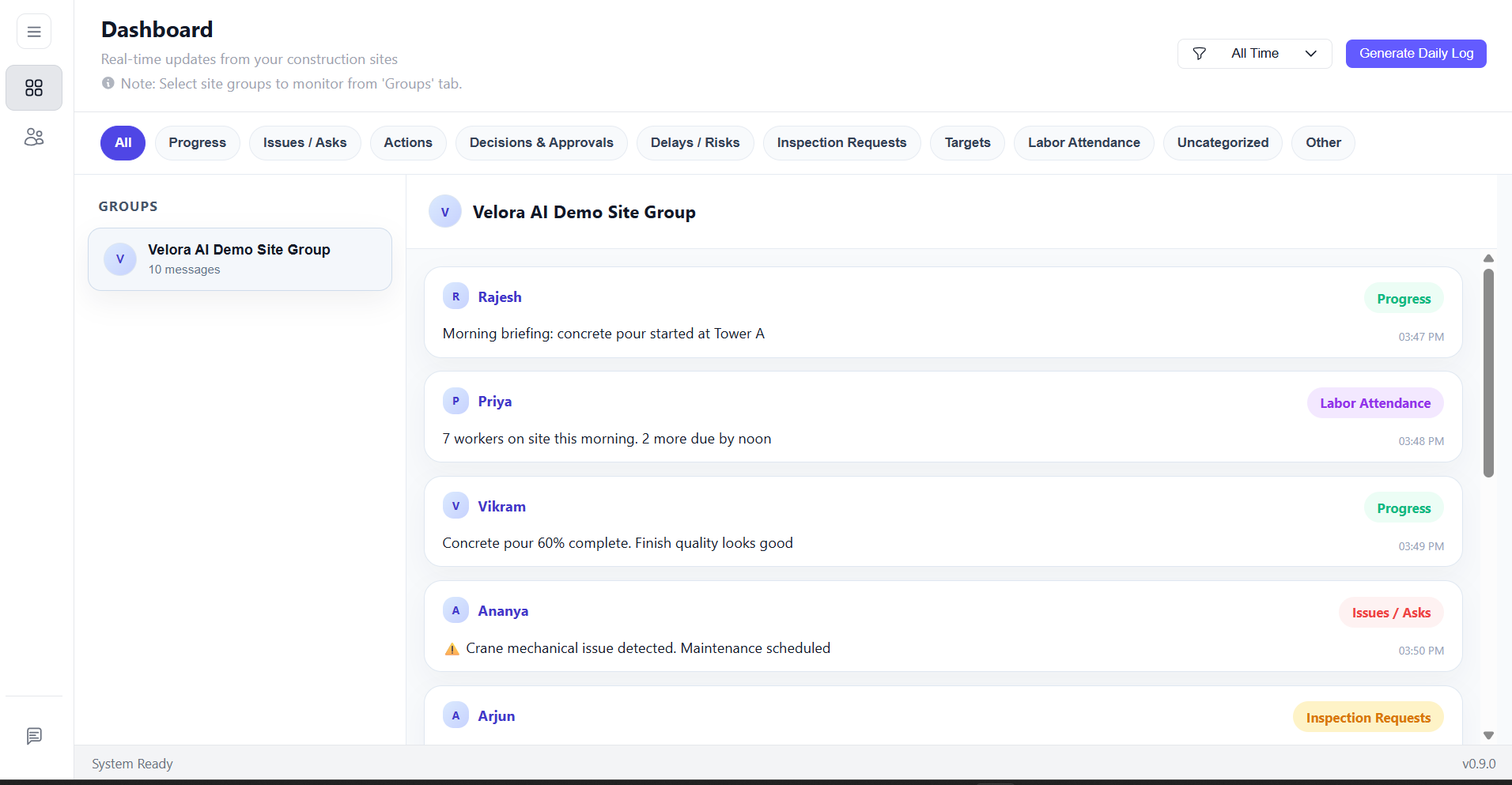Select the Actions filter tab
Screen dimensions: 1512x785
pyautogui.click(x=408, y=143)
